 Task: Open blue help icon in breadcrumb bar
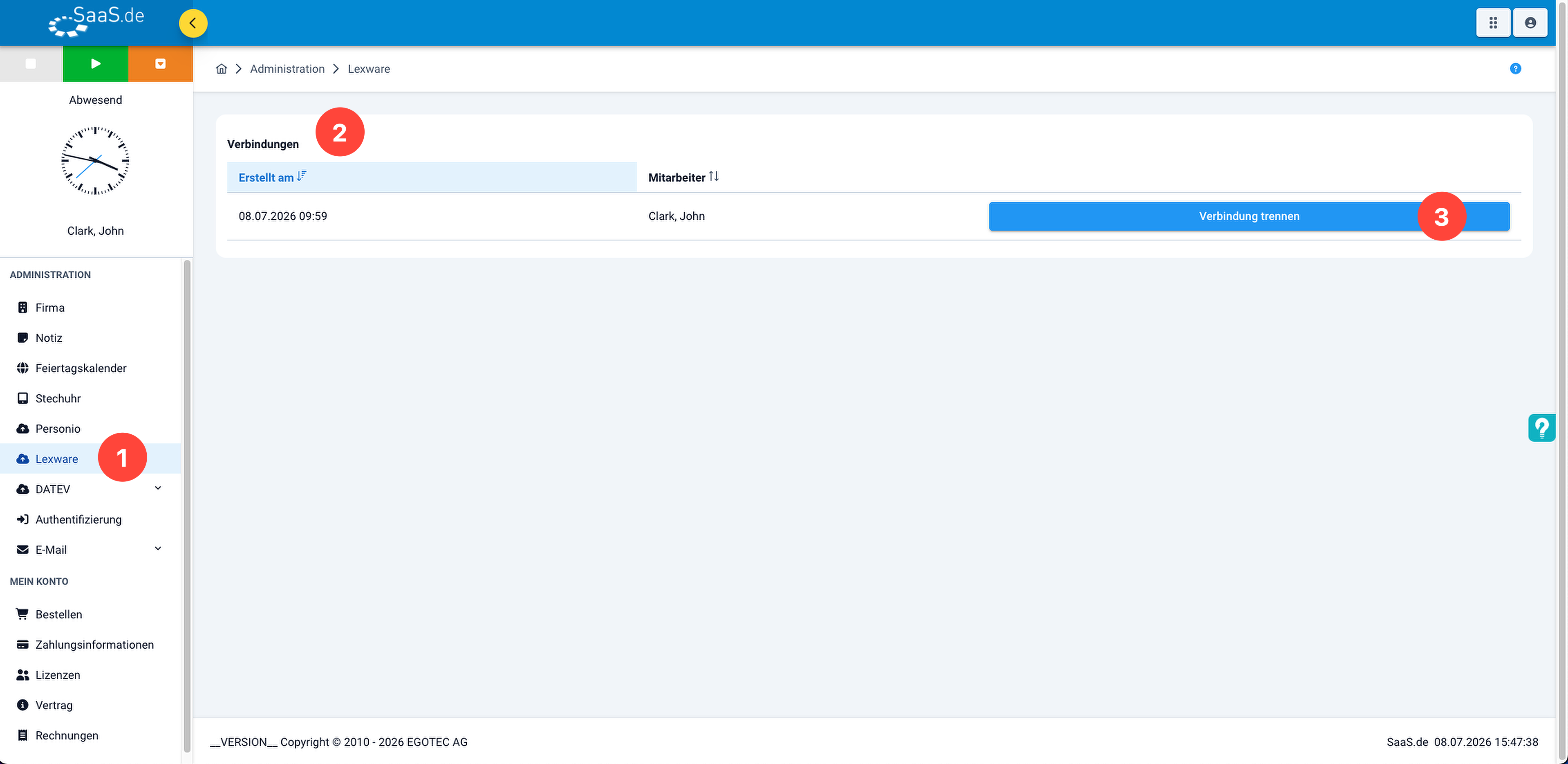click(x=1515, y=69)
